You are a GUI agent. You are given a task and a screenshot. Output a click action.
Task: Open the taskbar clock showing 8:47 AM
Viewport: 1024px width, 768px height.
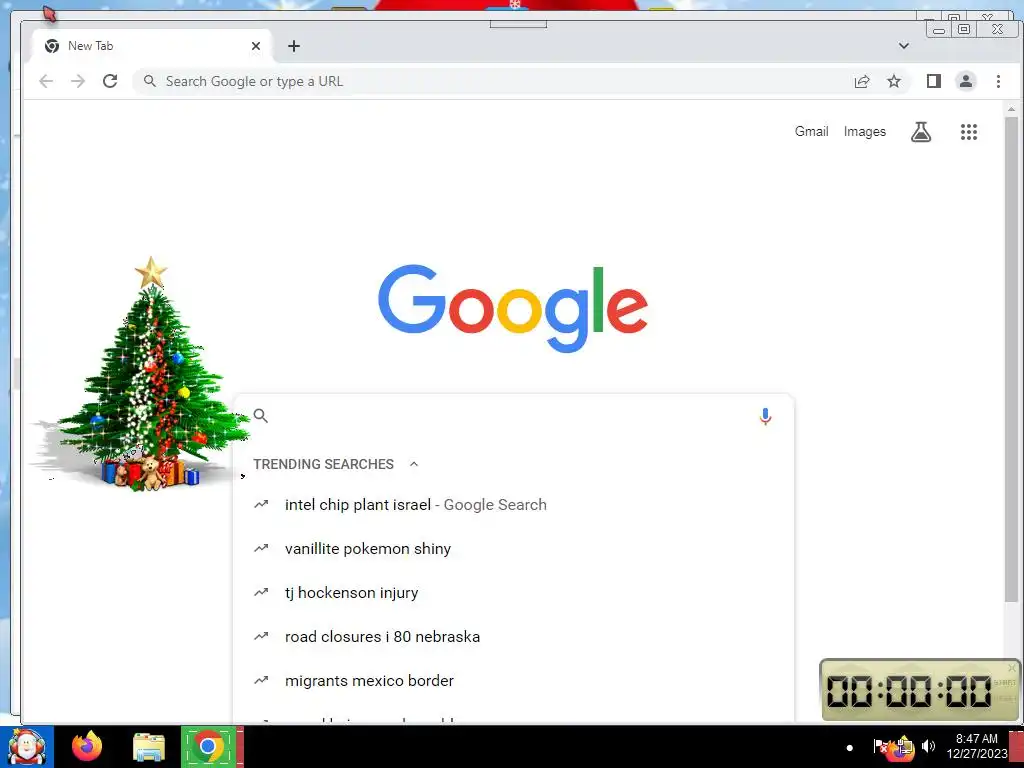click(976, 746)
